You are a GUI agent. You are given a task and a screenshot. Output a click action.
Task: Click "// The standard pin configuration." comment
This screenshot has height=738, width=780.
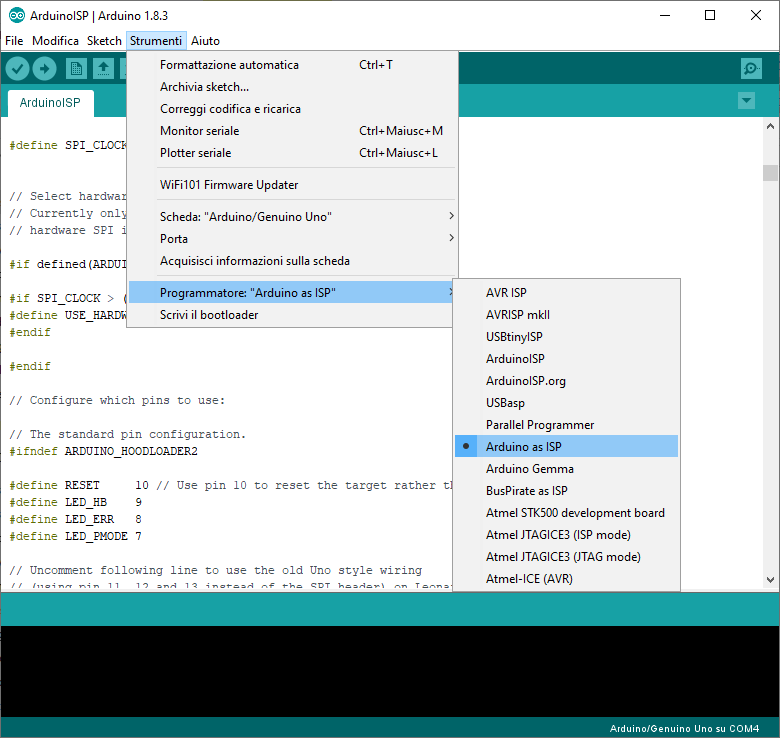(128, 434)
